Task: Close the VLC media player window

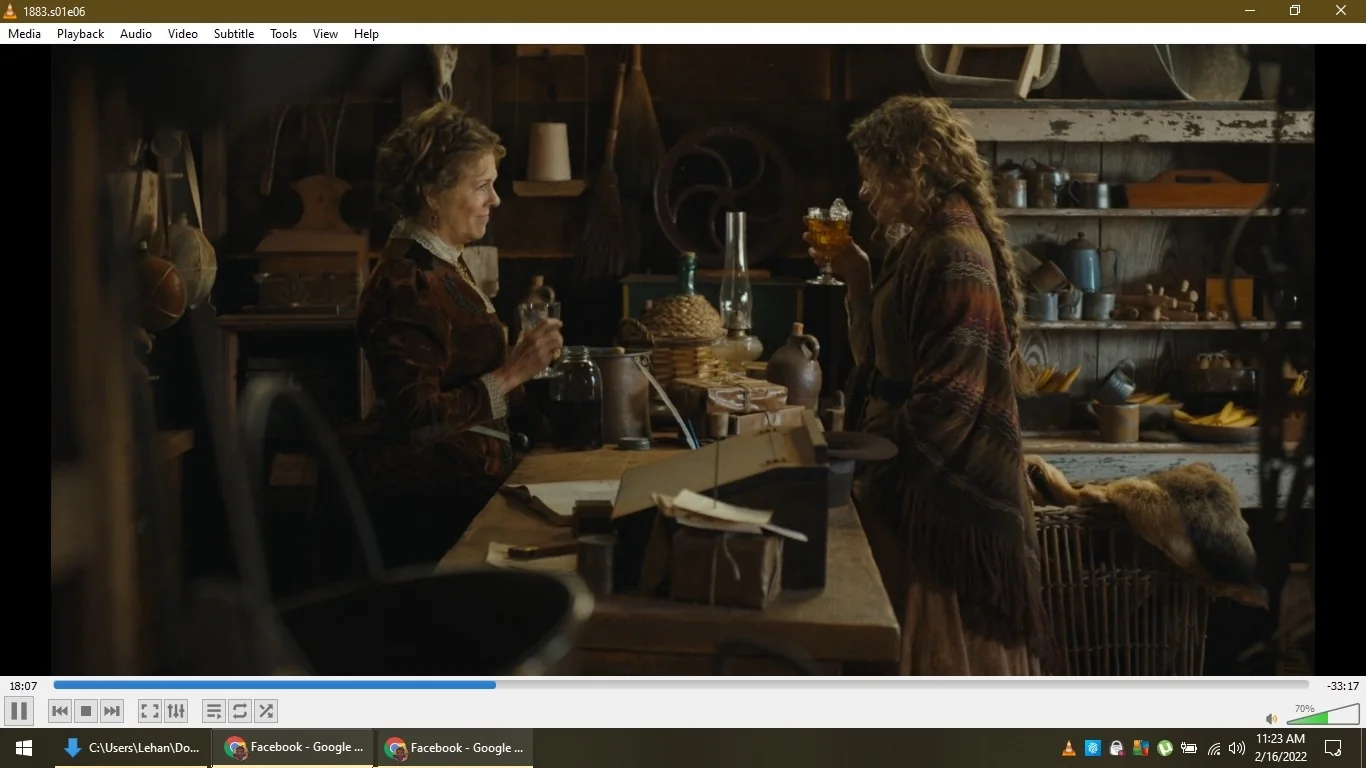Action: pyautogui.click(x=1342, y=11)
